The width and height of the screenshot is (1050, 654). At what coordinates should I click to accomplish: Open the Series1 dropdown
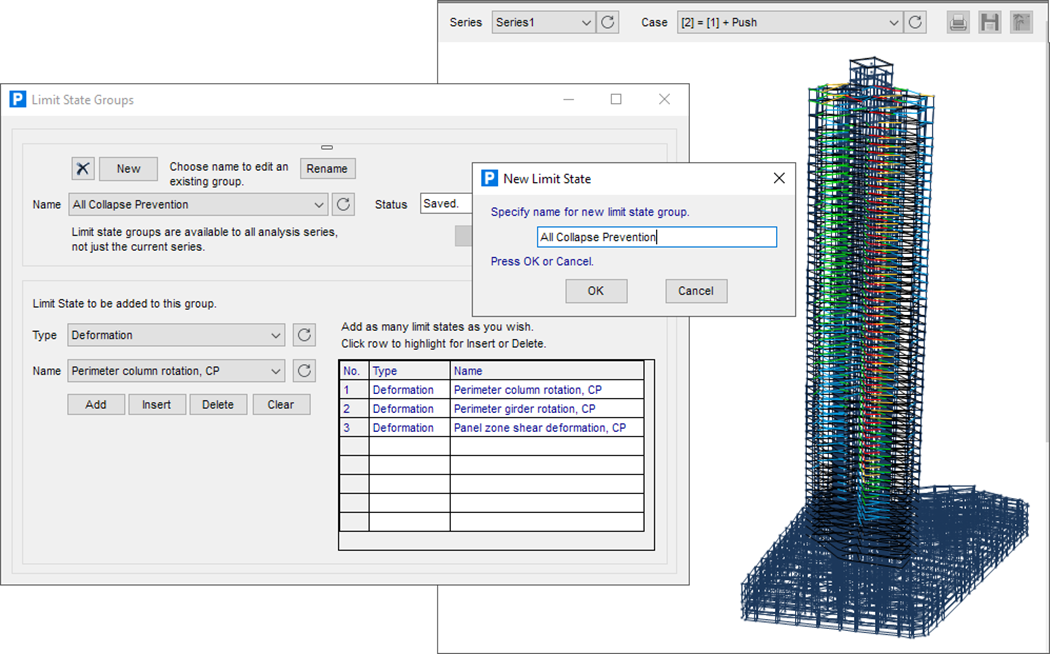(x=584, y=22)
